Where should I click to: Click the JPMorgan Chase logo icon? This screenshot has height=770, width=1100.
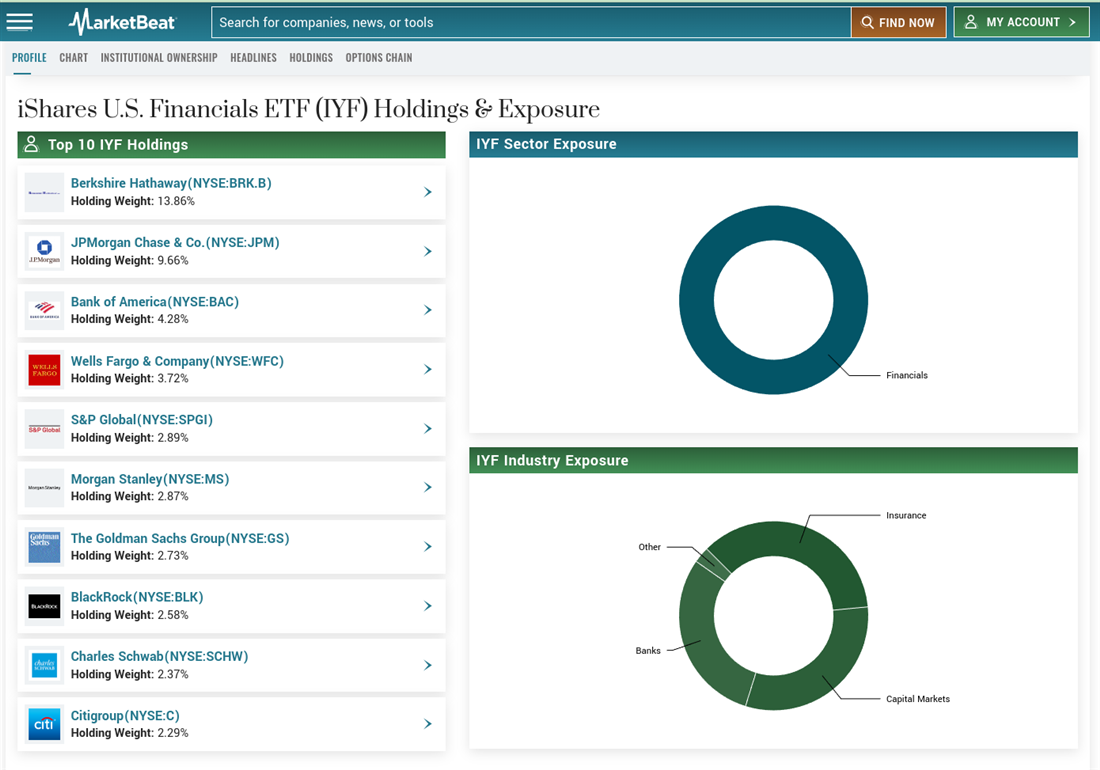coord(44,252)
